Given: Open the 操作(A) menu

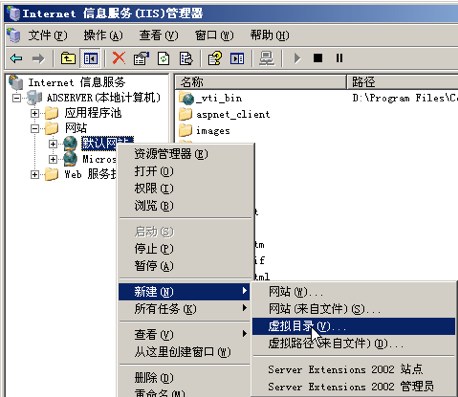Looking at the screenshot, I should point(103,35).
